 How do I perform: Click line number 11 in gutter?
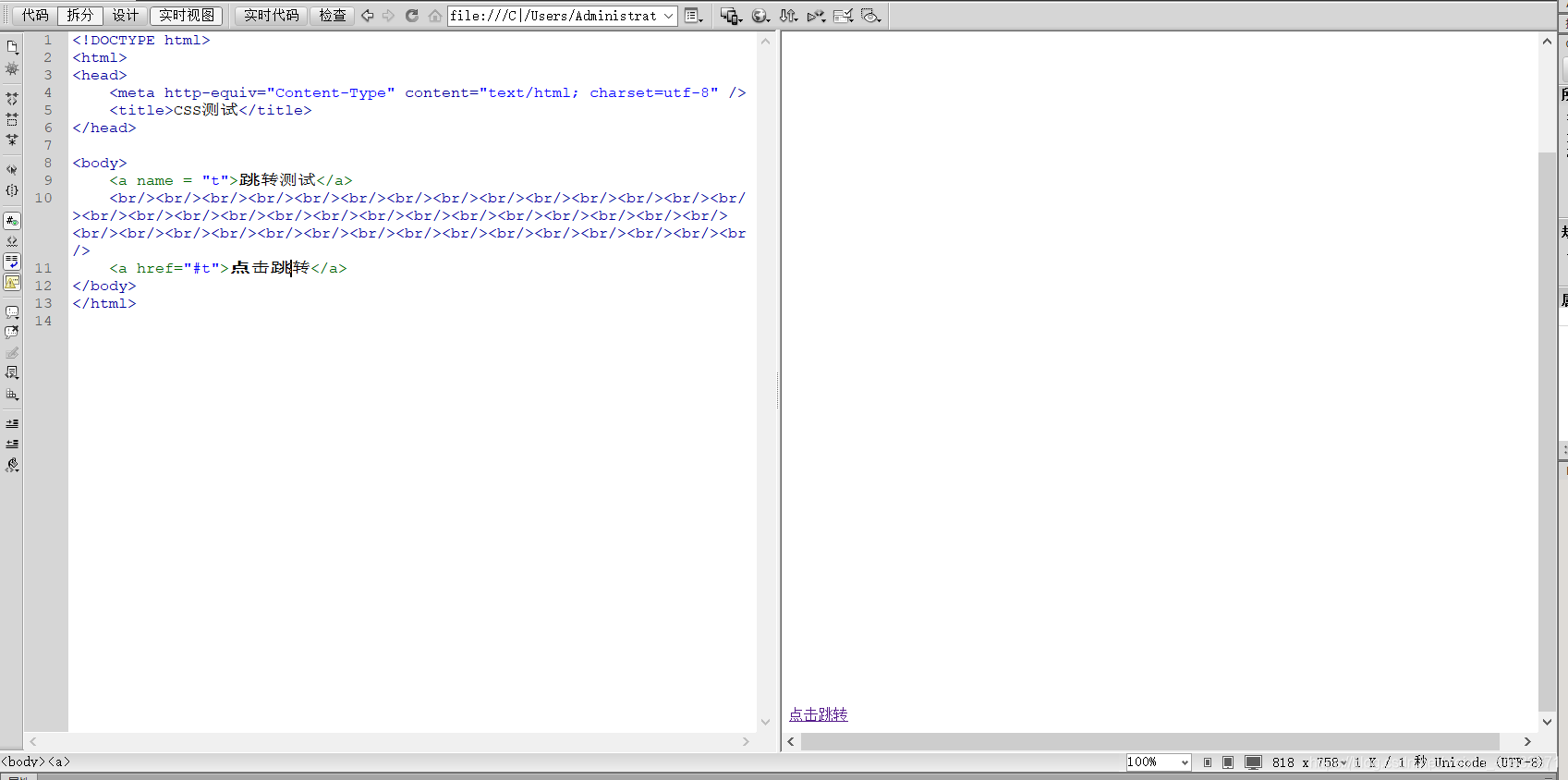tap(43, 268)
